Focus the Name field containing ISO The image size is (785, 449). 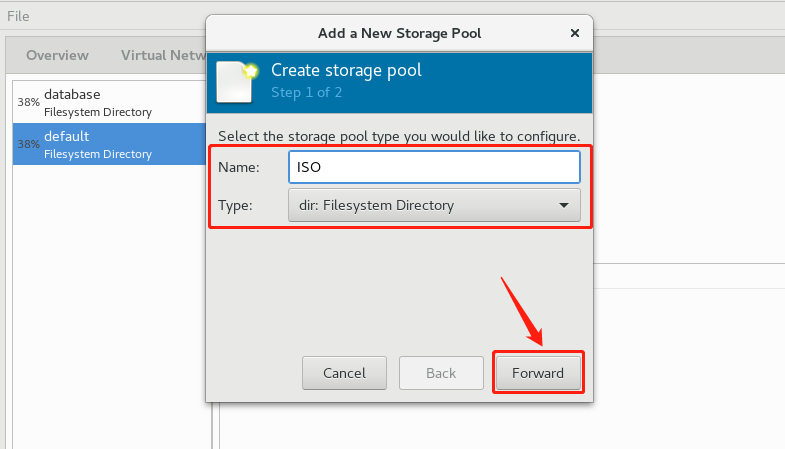pos(433,167)
